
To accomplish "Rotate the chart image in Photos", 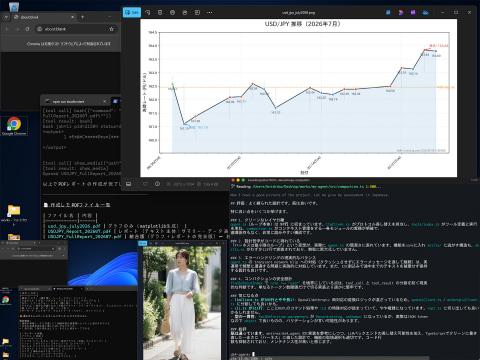I will click(148, 12).
